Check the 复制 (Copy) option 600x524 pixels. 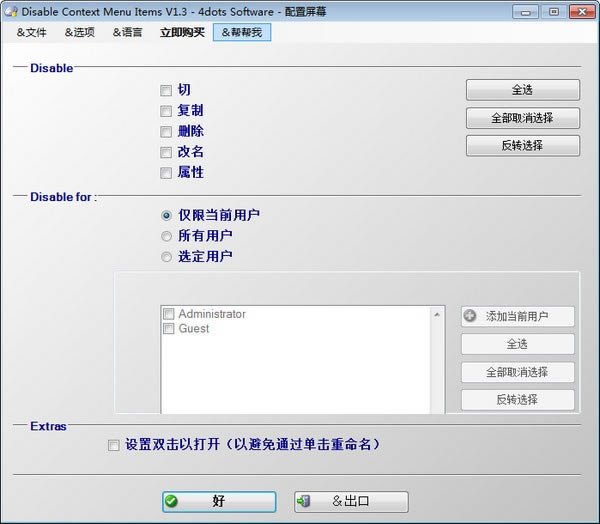166,111
